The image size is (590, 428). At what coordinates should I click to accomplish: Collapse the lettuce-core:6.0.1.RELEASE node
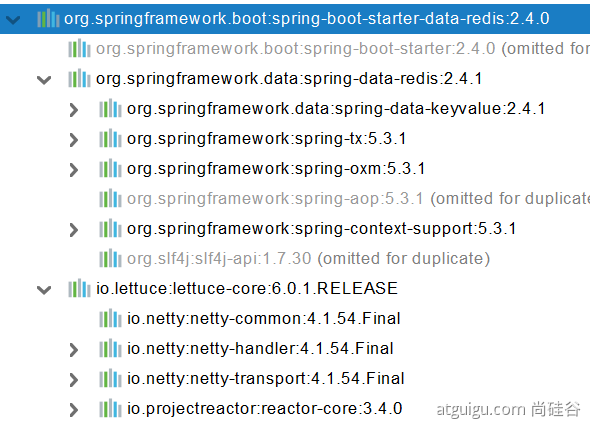44,290
